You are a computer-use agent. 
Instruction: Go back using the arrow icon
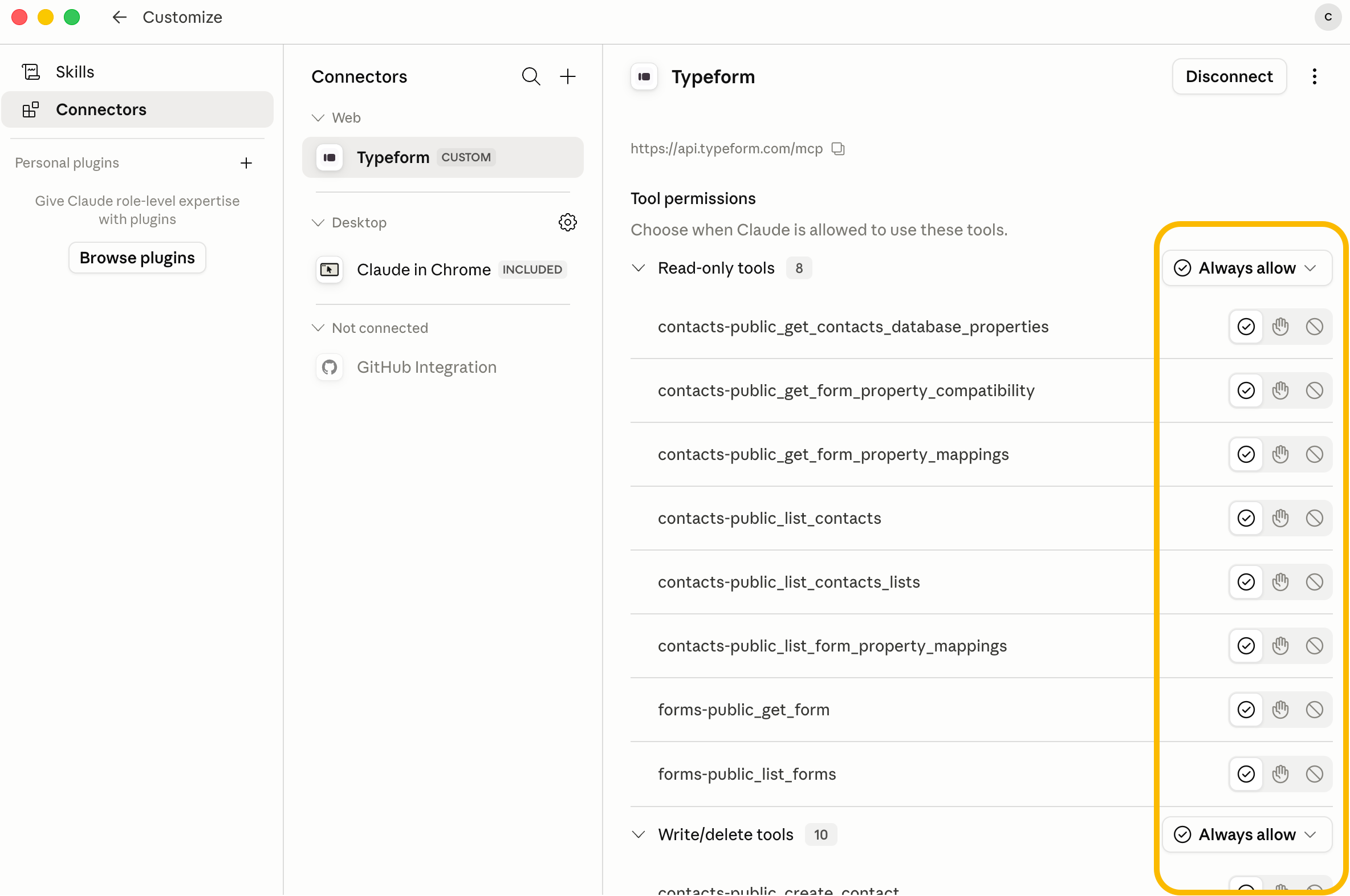119,17
